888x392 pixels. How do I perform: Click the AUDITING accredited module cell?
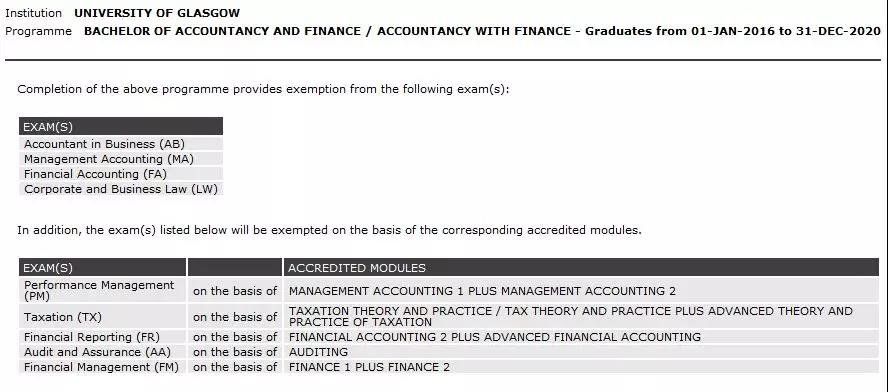tap(581, 352)
